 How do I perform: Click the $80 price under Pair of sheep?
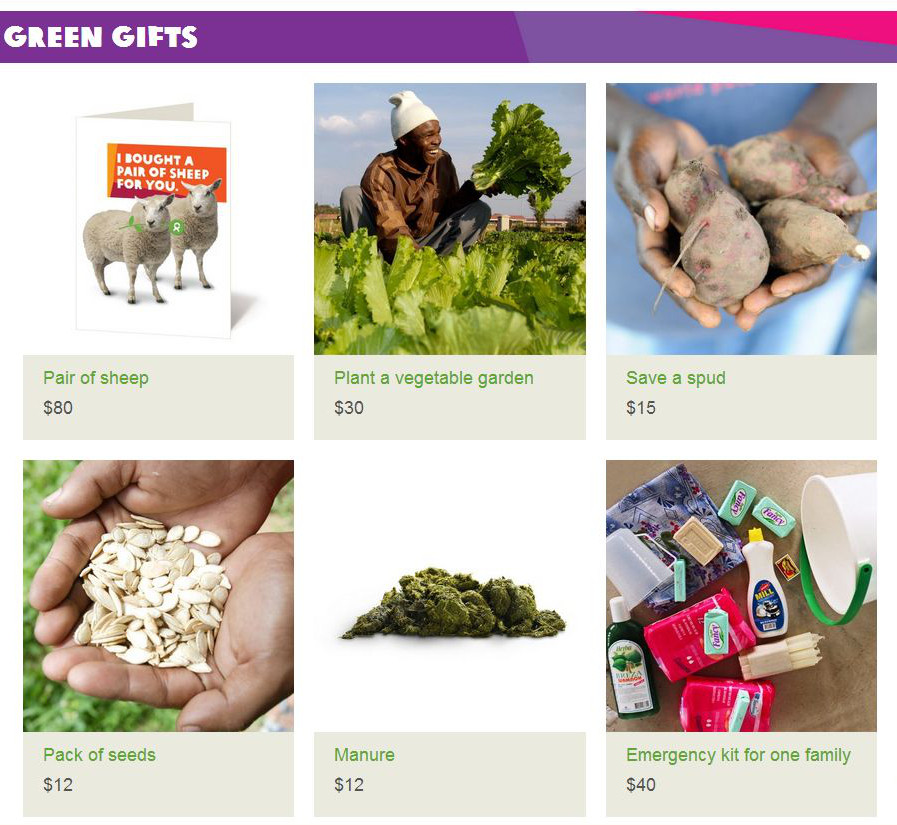point(58,407)
